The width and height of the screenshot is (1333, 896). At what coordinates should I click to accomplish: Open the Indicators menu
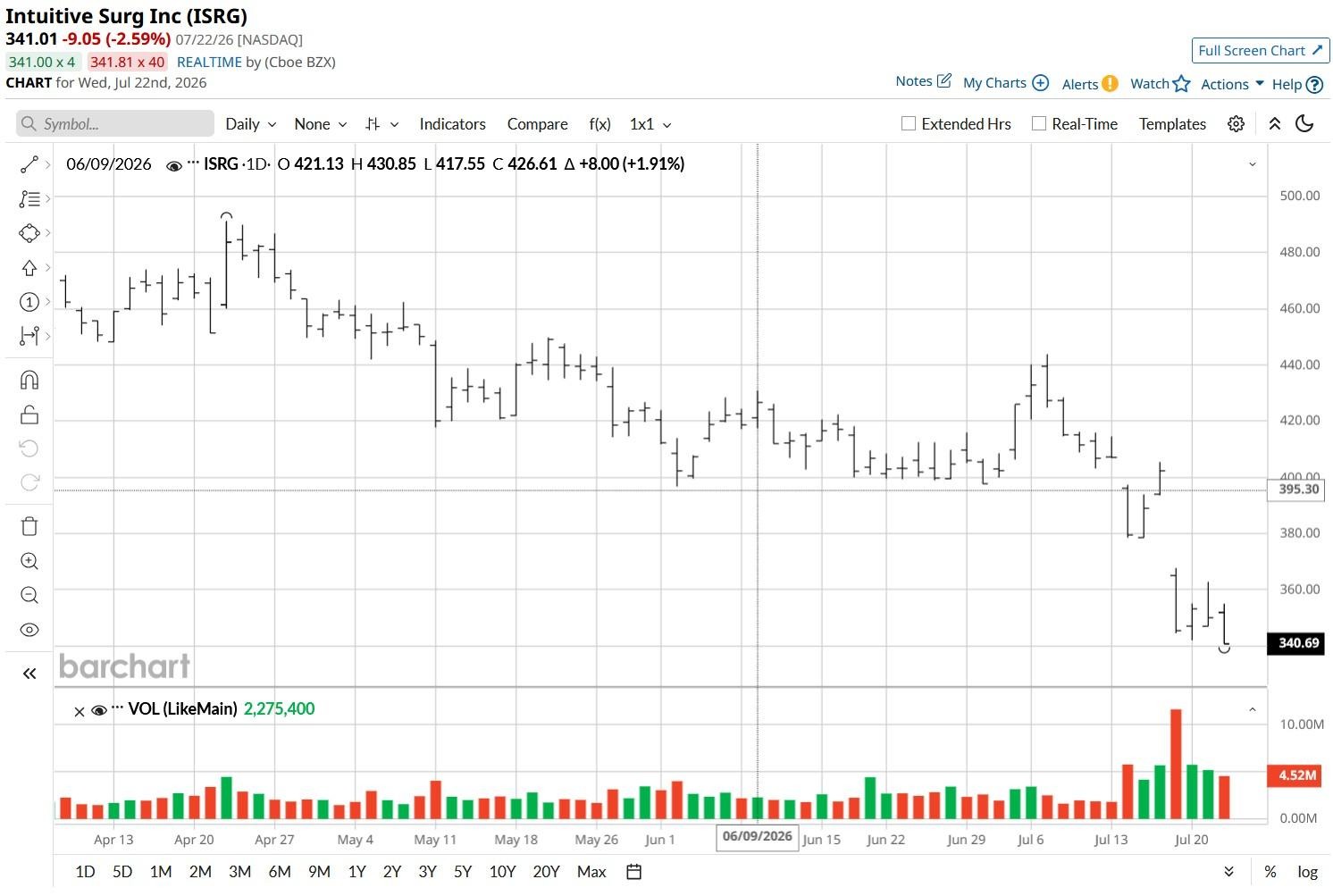(x=453, y=124)
